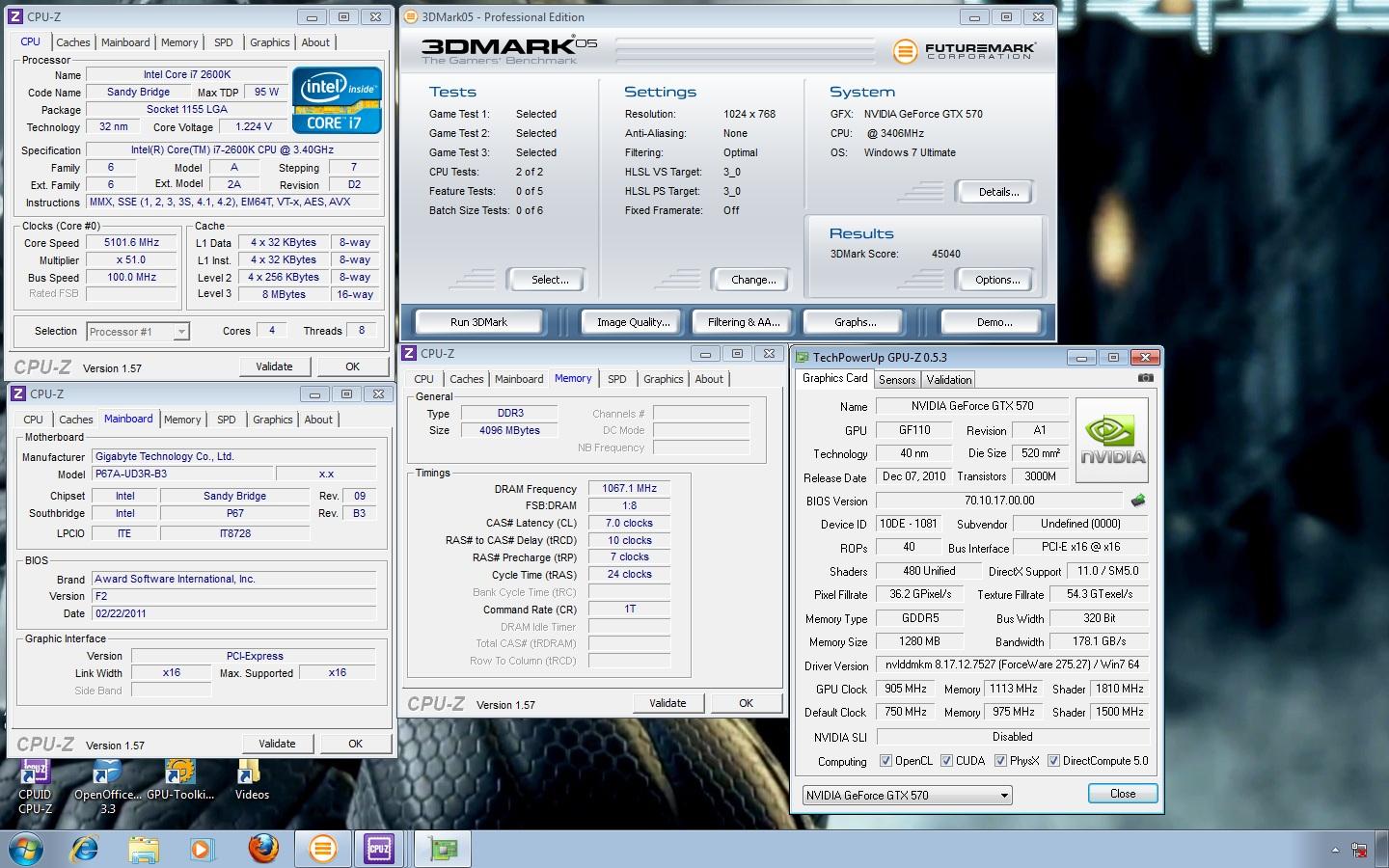Click the Futuremark logo in 3DMark05
The image size is (1389, 868).
click(964, 50)
